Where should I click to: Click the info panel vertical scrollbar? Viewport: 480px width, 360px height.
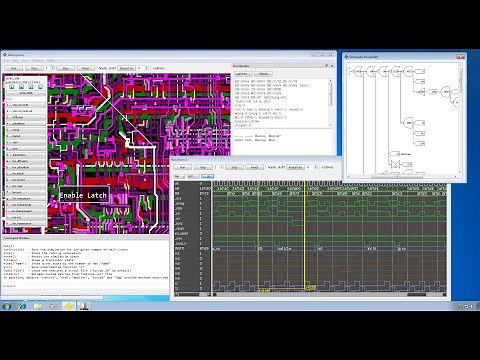pyautogui.click(x=331, y=103)
